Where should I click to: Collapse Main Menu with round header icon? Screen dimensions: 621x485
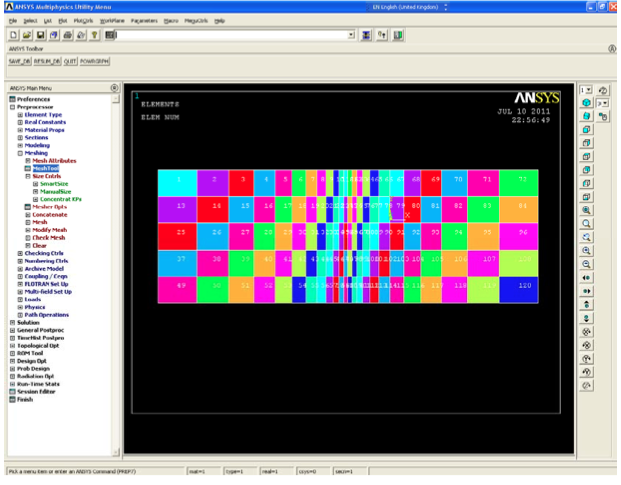(114, 88)
